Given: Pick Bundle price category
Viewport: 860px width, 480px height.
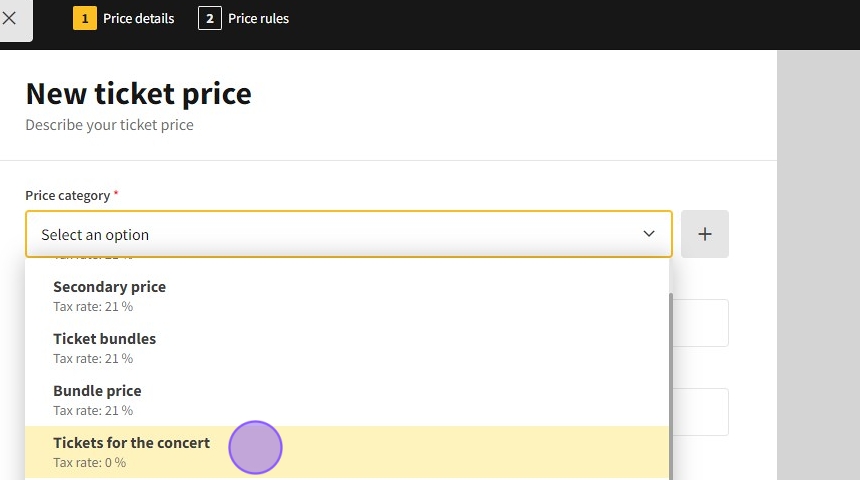Looking at the screenshot, I should pos(97,391).
